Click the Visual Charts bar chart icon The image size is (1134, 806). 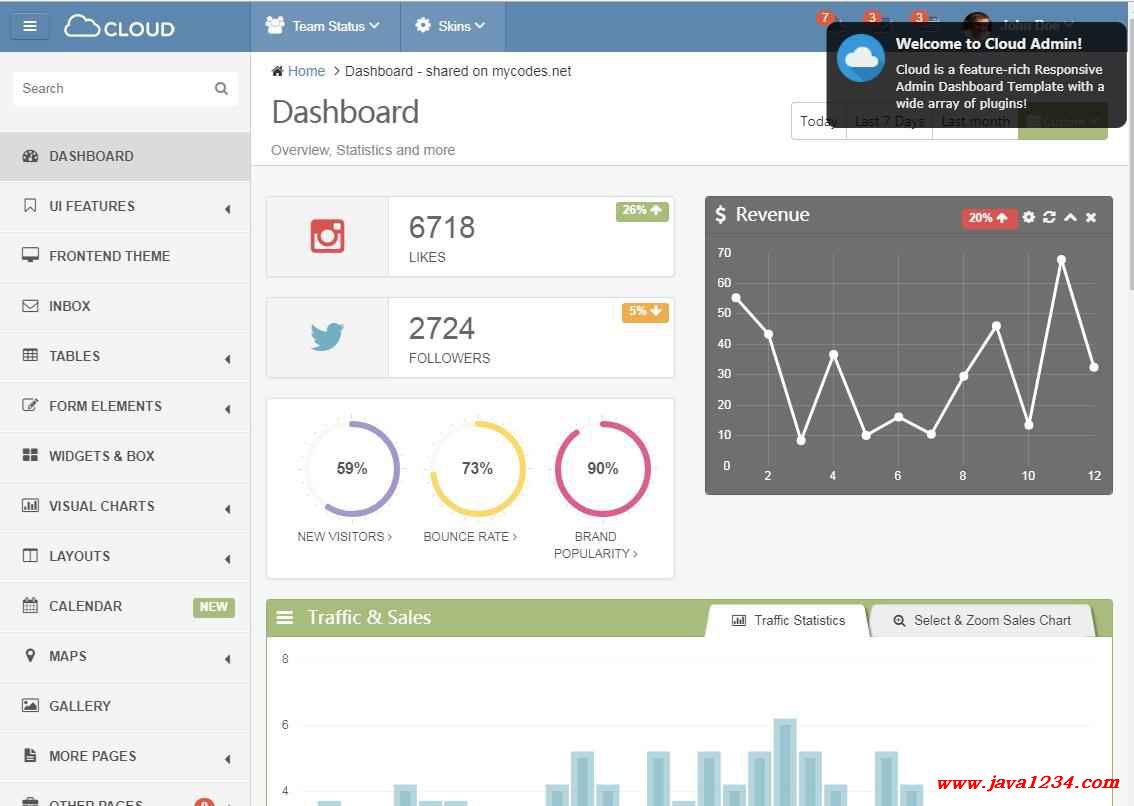(30, 505)
